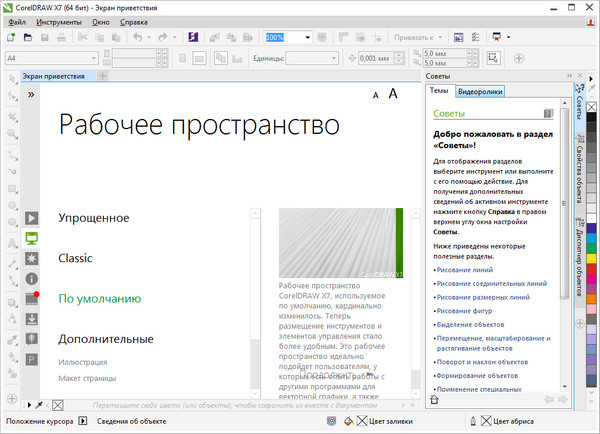This screenshot has height=434, width=600.
Task: Expand the welcome sidebar with double chevron
Action: coord(31,94)
